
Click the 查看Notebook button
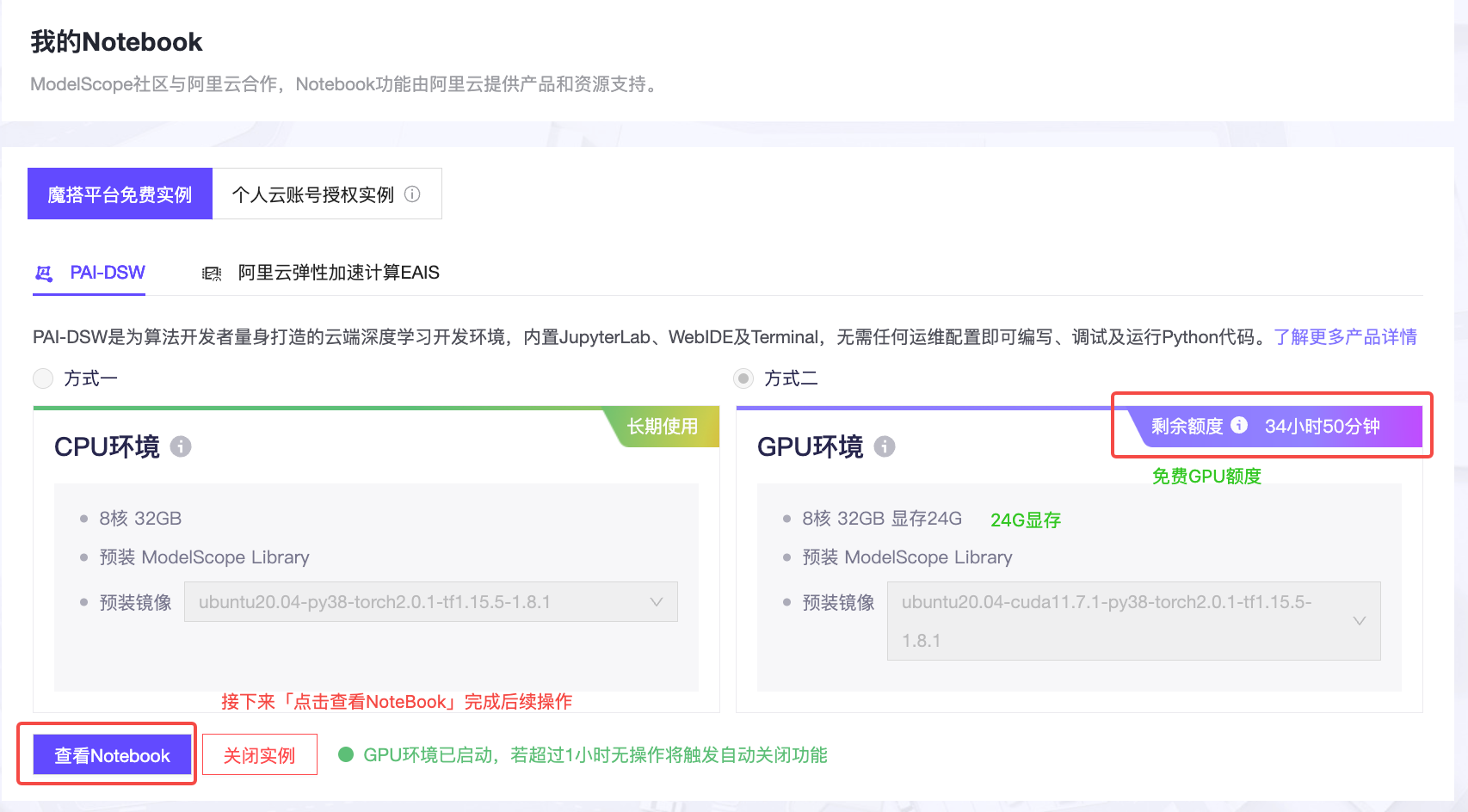pos(112,755)
